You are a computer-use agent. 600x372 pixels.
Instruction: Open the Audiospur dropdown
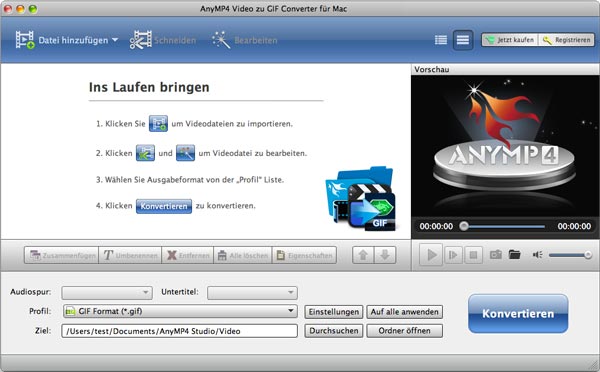tap(107, 293)
